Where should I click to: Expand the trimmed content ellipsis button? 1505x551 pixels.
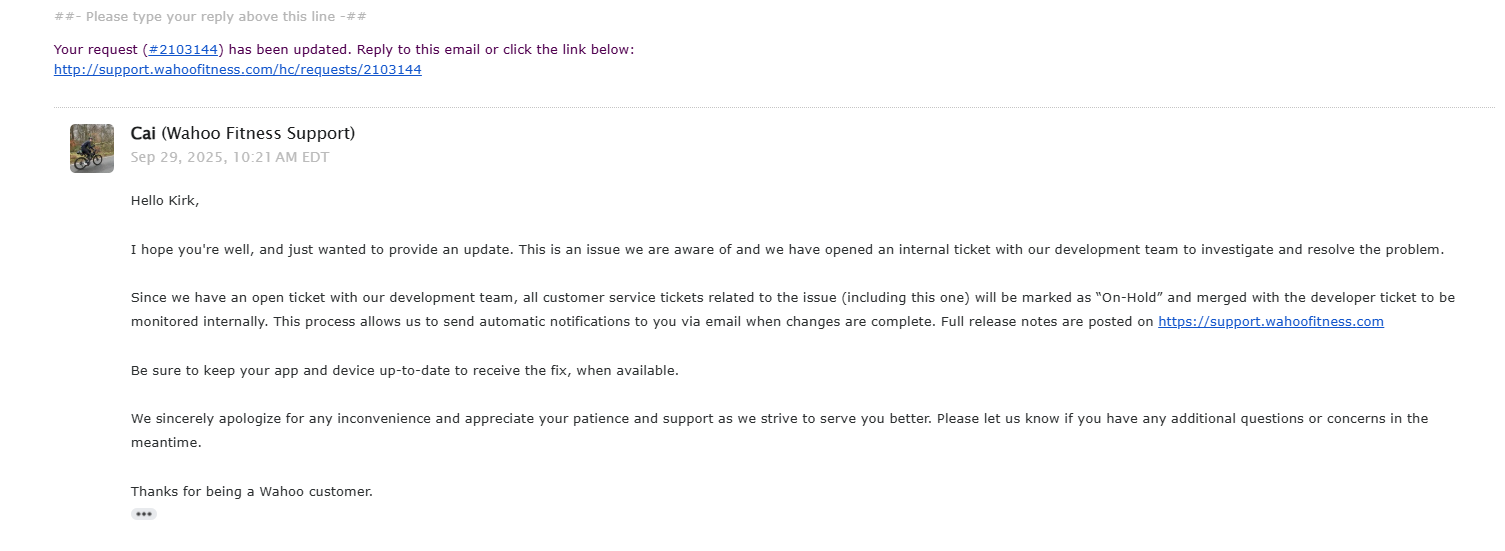[x=144, y=514]
